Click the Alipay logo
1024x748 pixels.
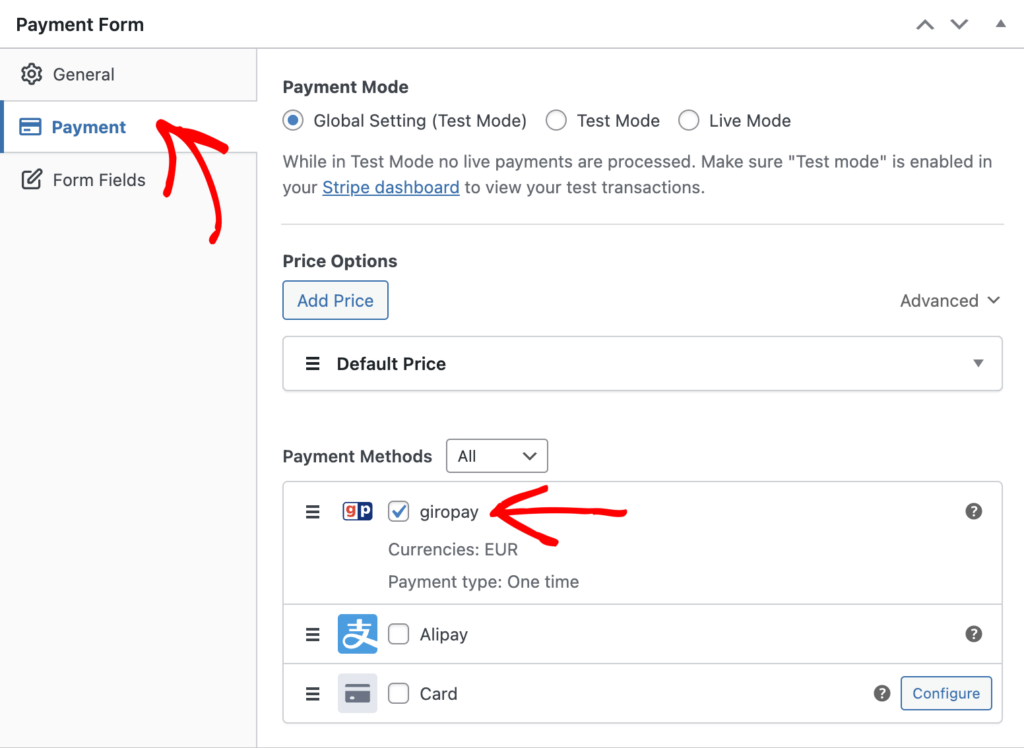pos(357,634)
